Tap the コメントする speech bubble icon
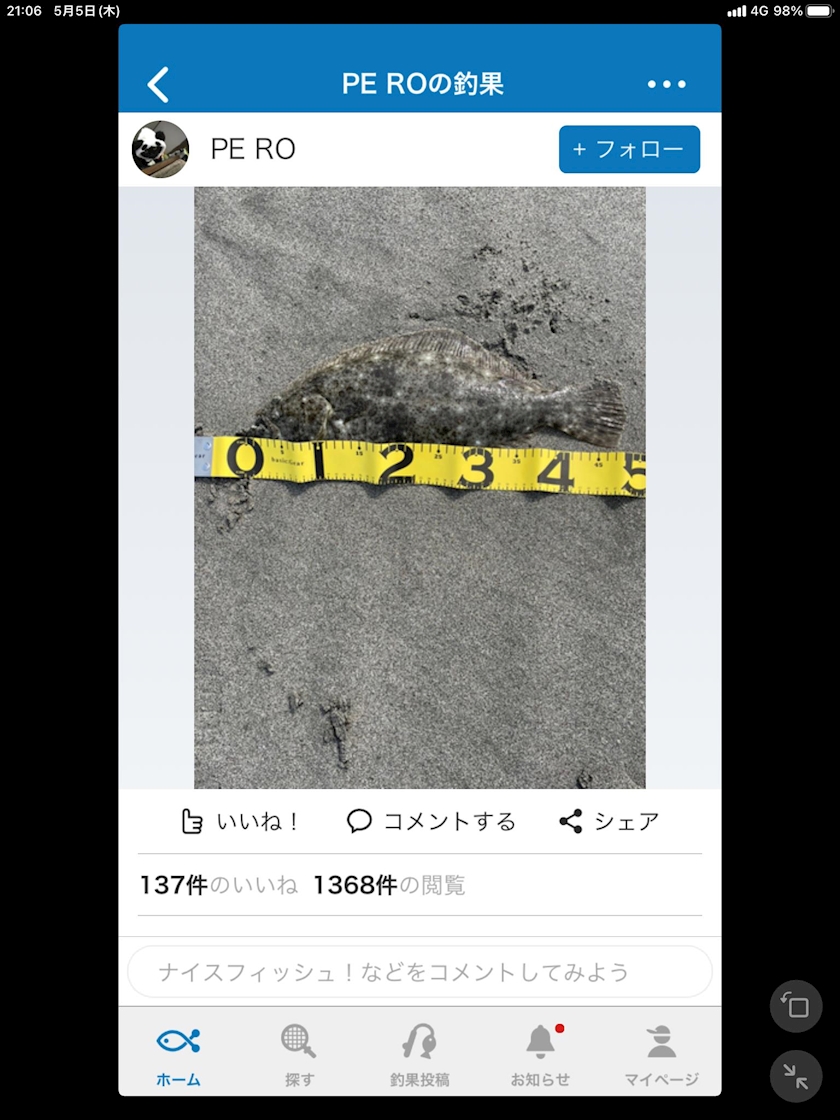This screenshot has width=840, height=1120. pyautogui.click(x=359, y=821)
